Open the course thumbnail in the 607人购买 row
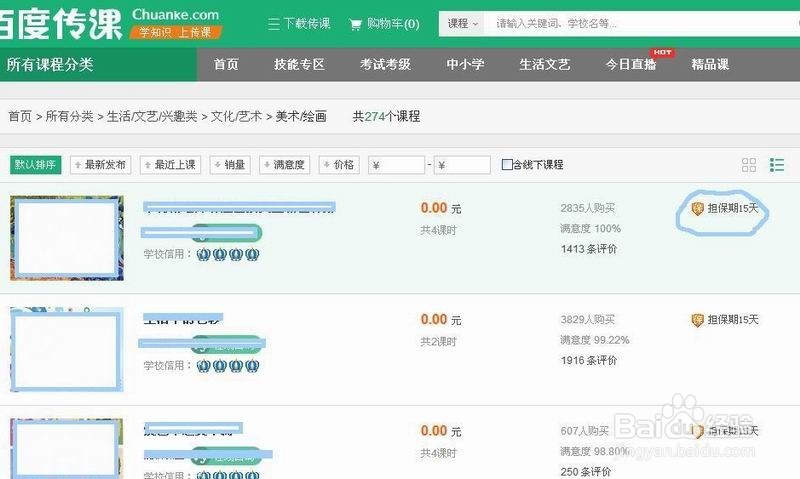Image resolution: width=800 pixels, height=479 pixels. pyautogui.click(x=67, y=449)
